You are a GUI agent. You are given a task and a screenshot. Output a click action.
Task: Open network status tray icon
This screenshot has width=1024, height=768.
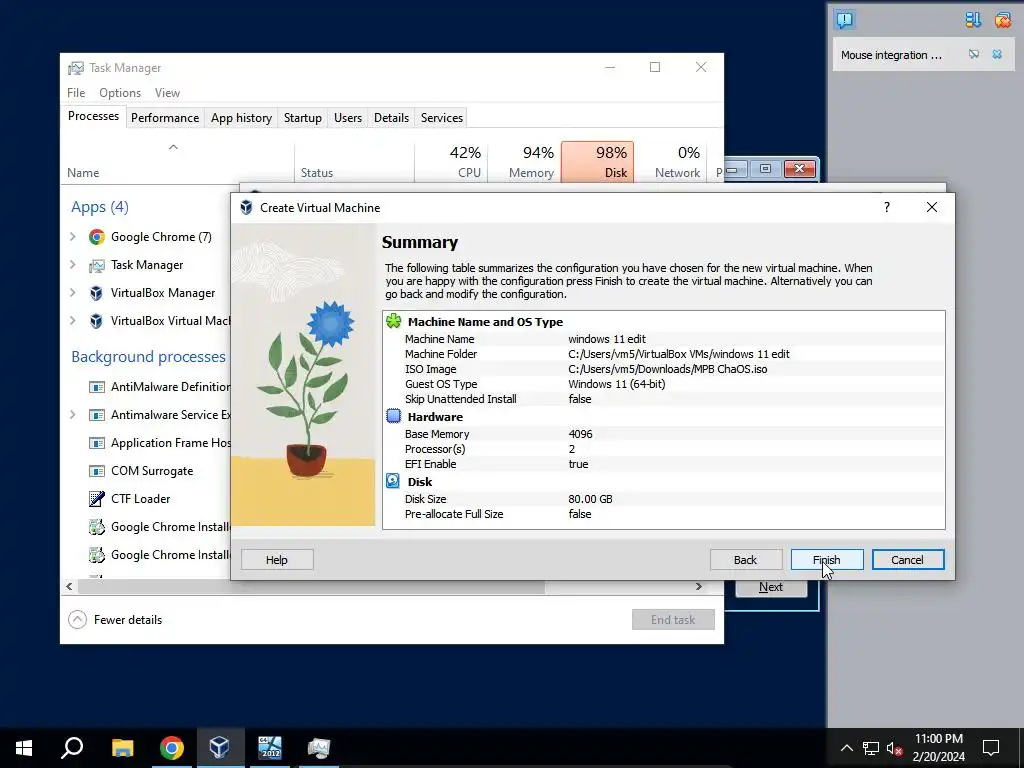tap(871, 748)
